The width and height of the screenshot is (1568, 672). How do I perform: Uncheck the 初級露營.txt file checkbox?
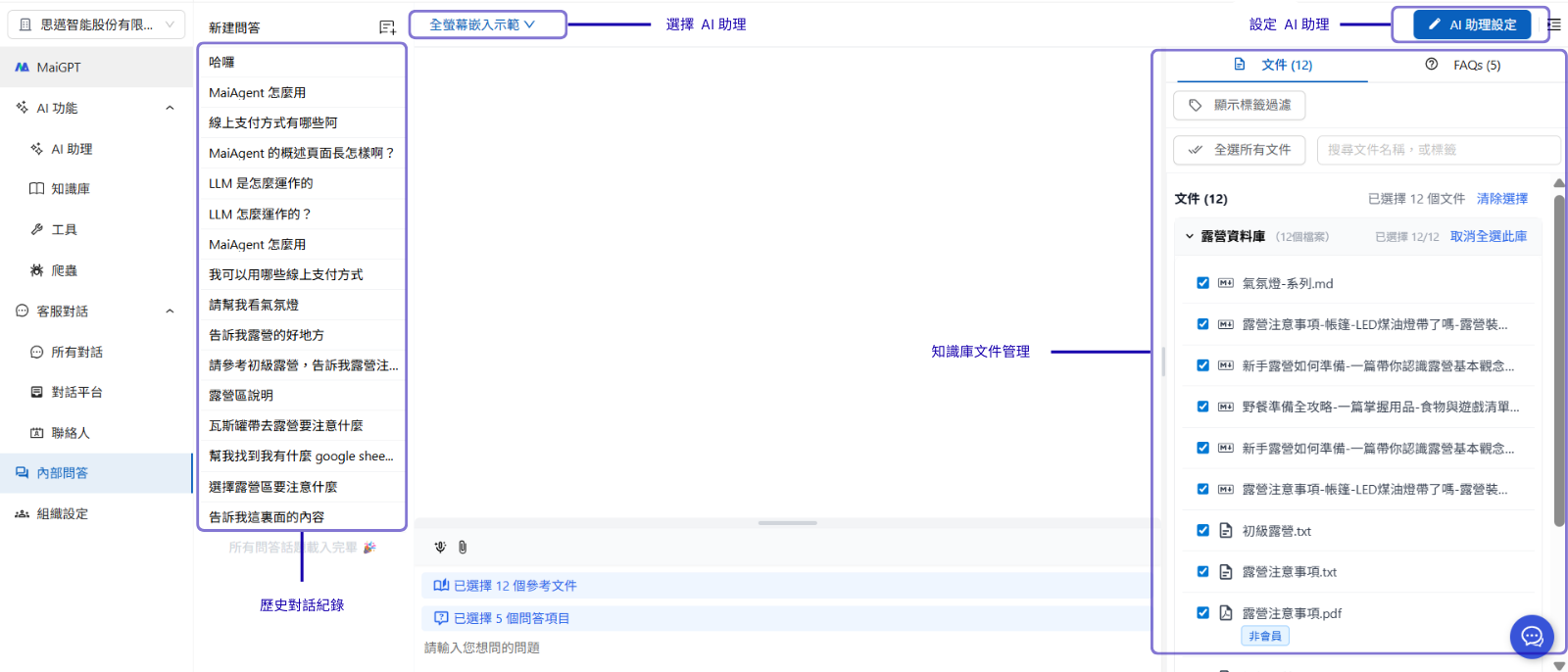point(1202,531)
